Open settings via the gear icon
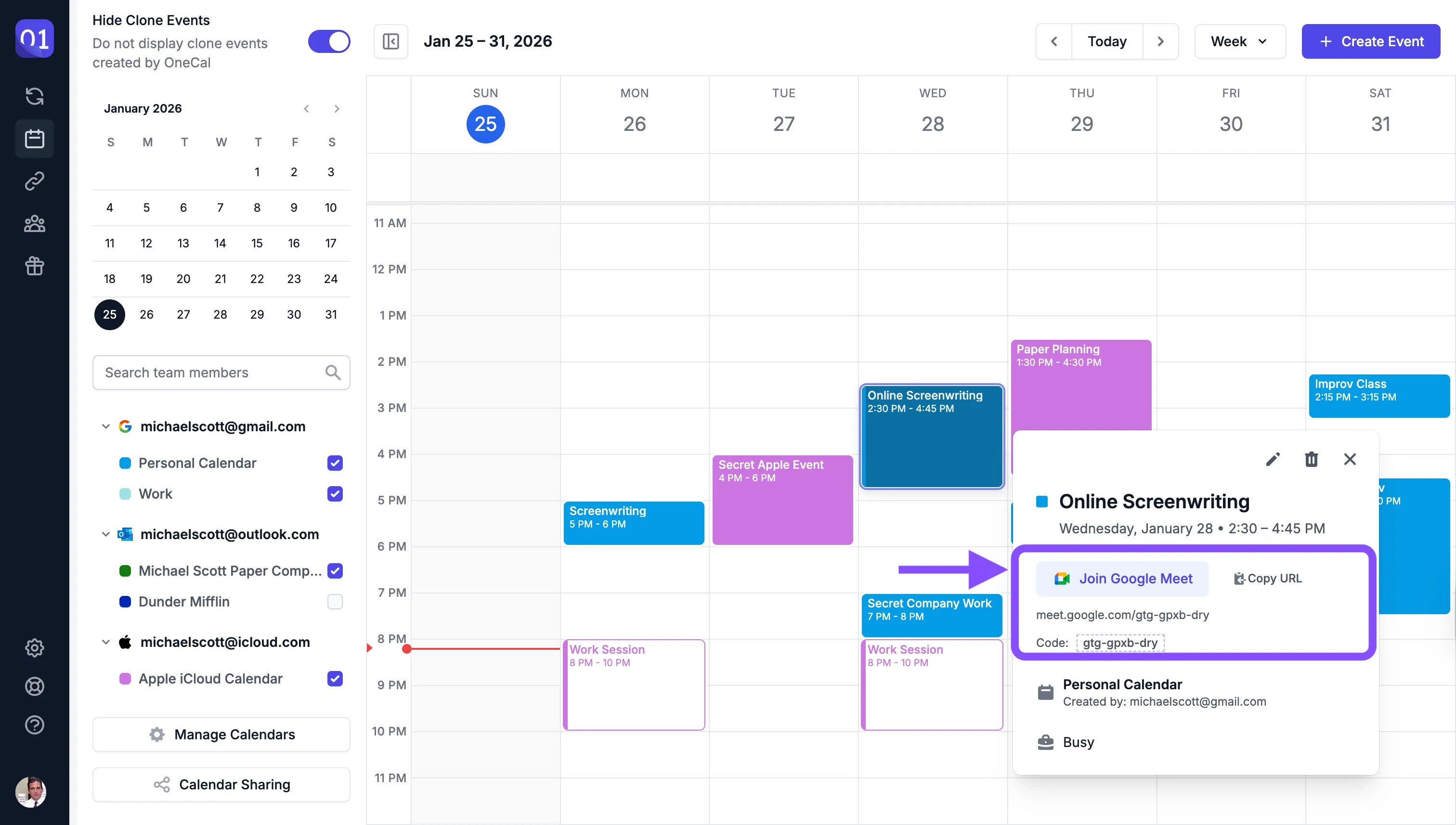The height and width of the screenshot is (825, 1456). click(35, 648)
